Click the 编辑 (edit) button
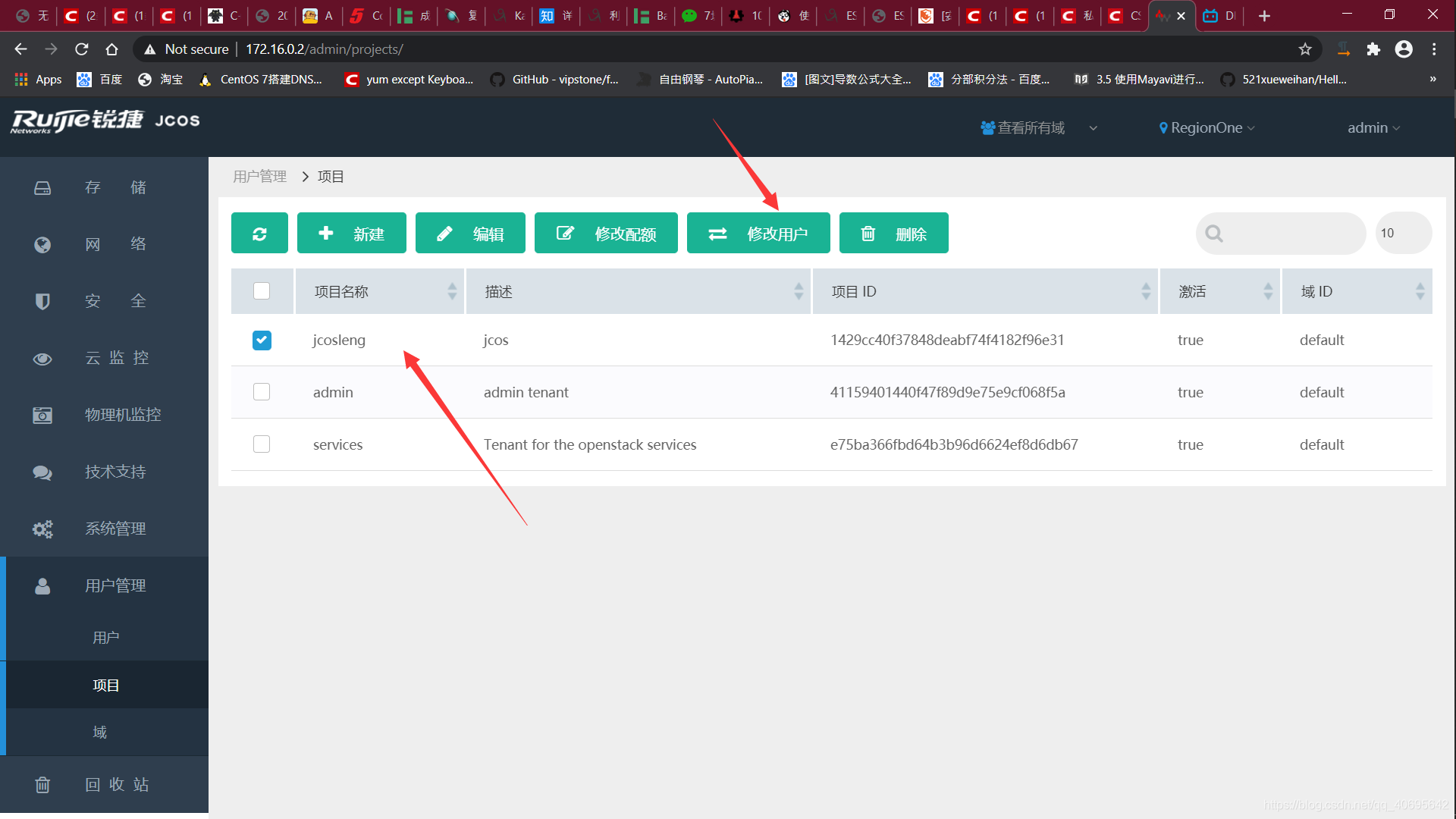1456x819 pixels. pos(470,233)
